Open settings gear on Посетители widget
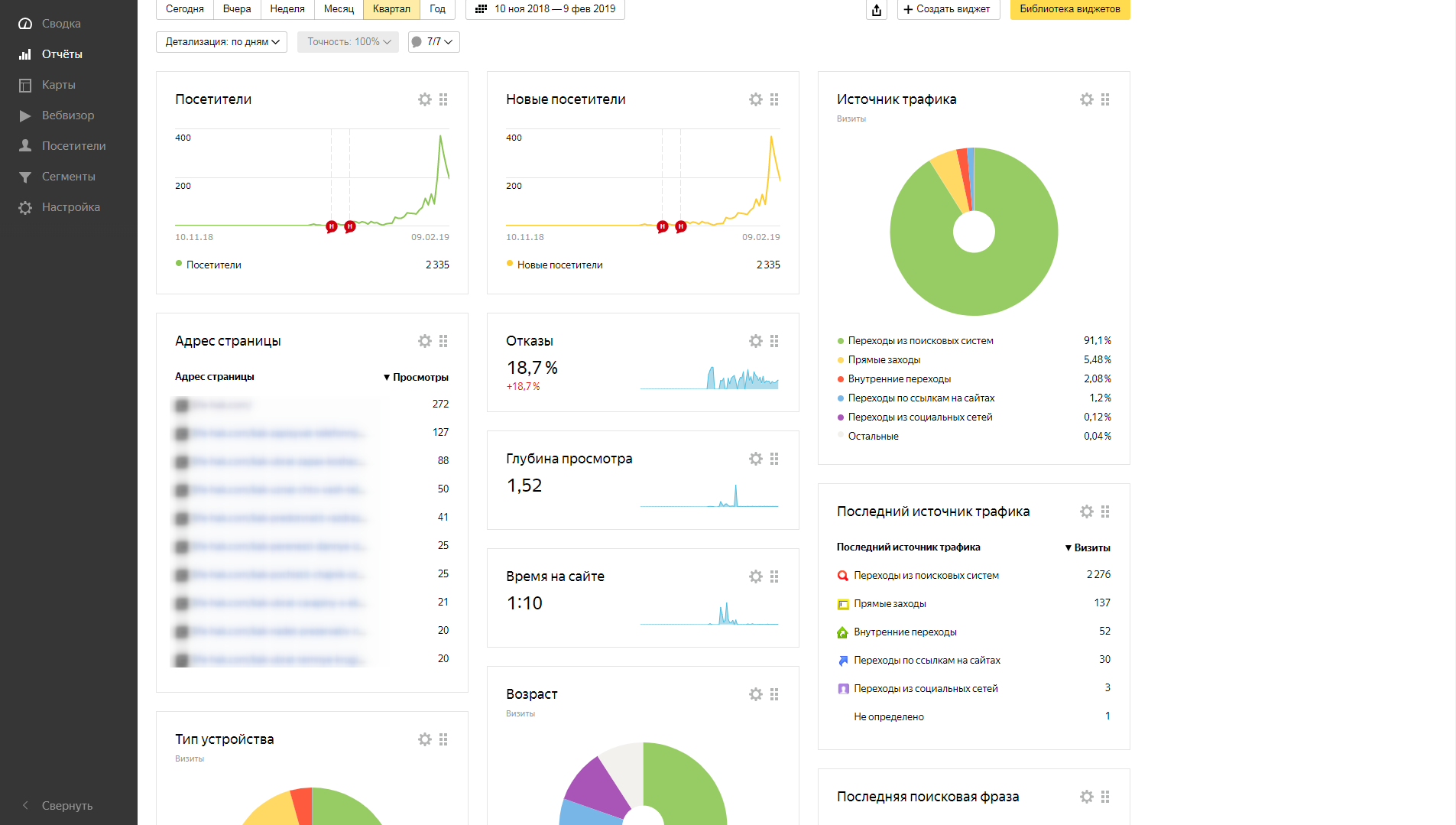 pos(425,99)
